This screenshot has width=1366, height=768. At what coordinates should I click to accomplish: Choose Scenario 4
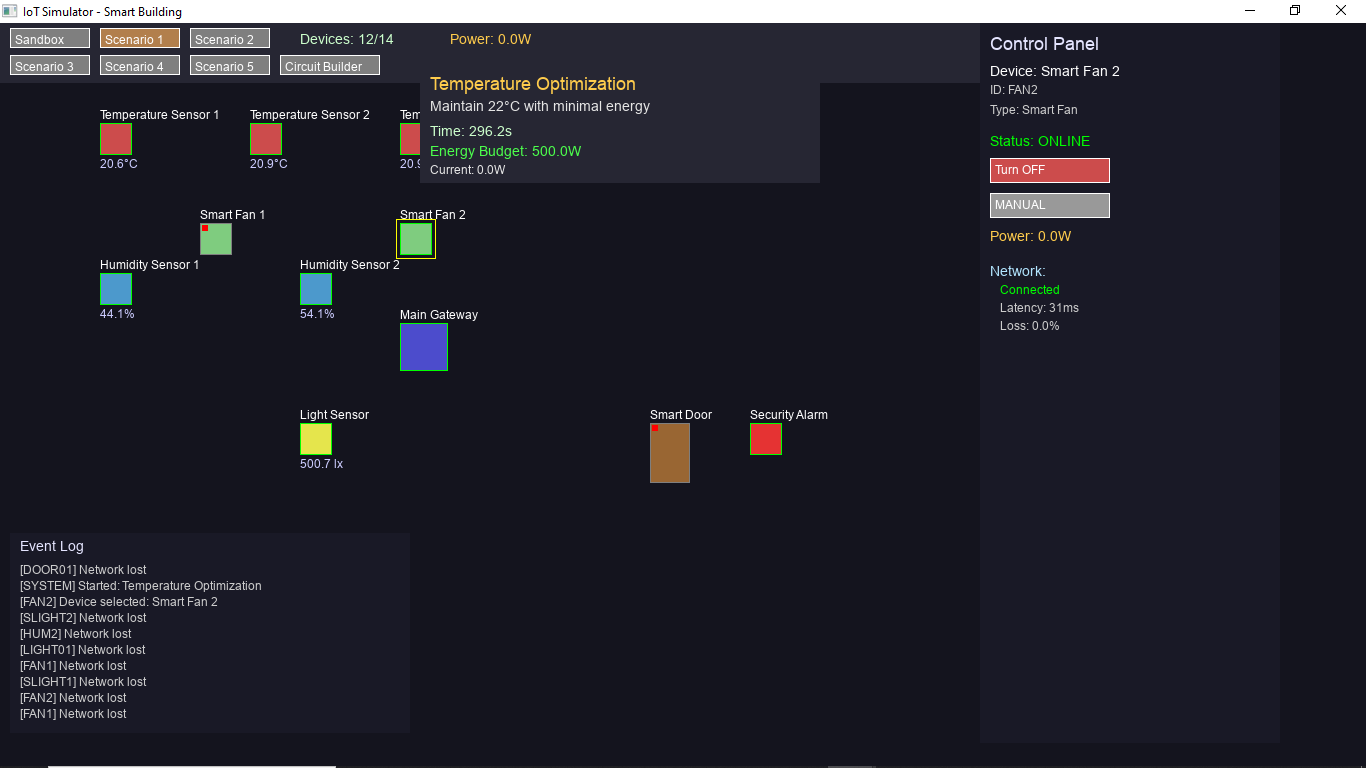(140, 65)
